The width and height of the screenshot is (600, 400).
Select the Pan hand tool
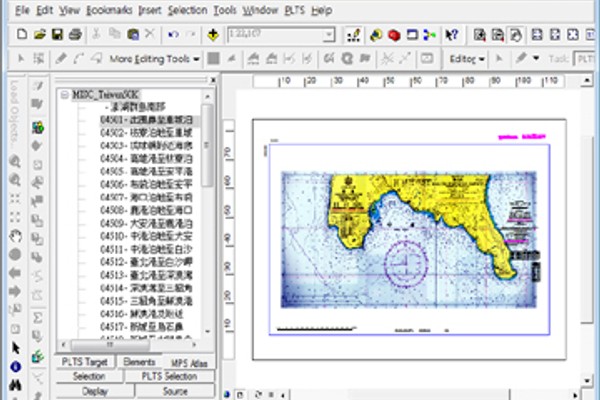click(15, 236)
